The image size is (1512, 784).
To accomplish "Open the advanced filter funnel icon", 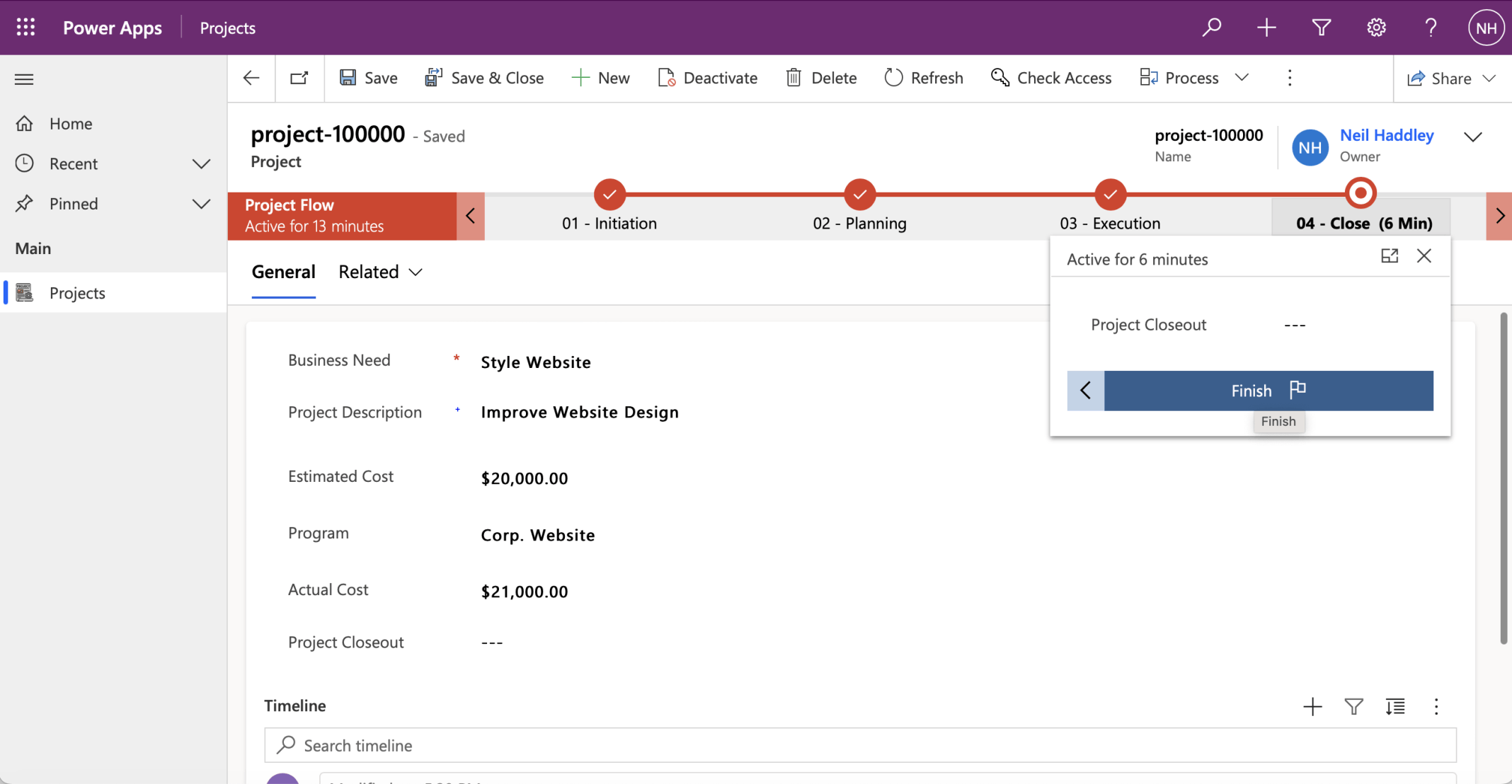I will coord(1321,28).
